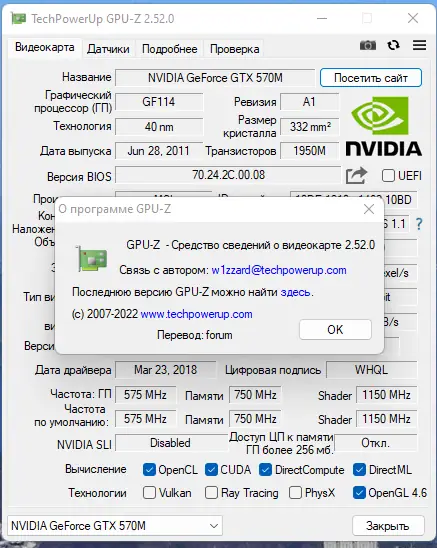This screenshot has width=437, height=548.
Task: Click the BIOS version field 70.24.2C.00.08
Action: tap(228, 175)
